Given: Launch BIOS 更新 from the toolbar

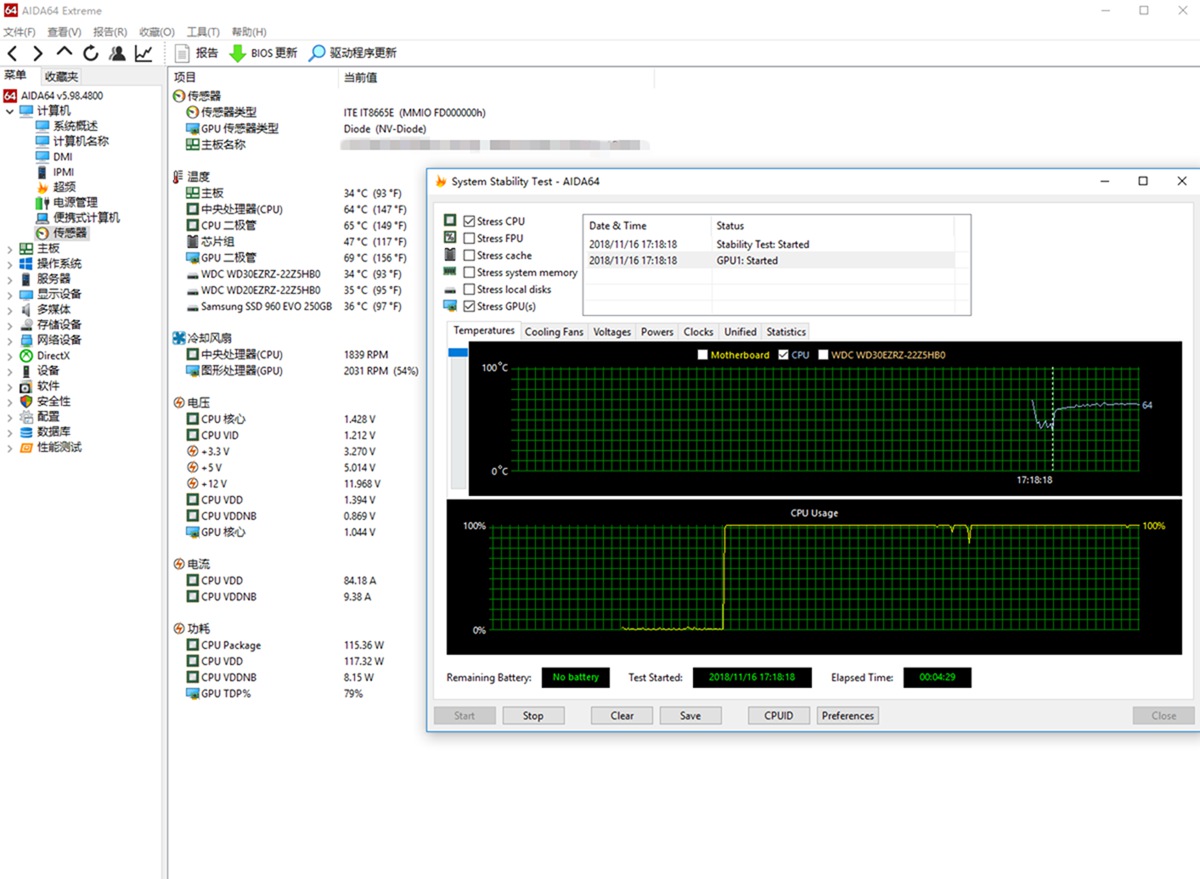Looking at the screenshot, I should tap(264, 53).
